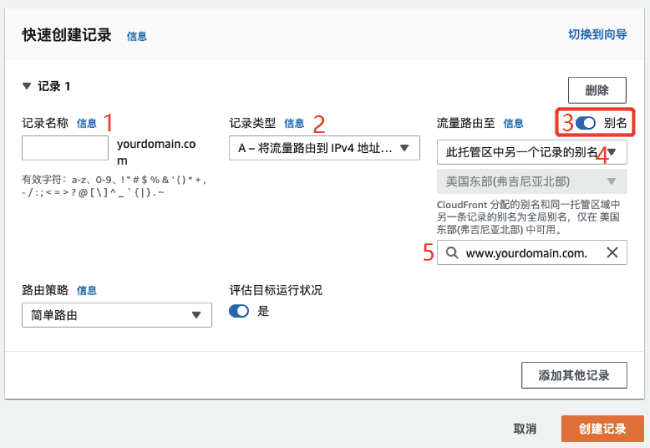Open 信息 link next to 记录类型

point(294,124)
